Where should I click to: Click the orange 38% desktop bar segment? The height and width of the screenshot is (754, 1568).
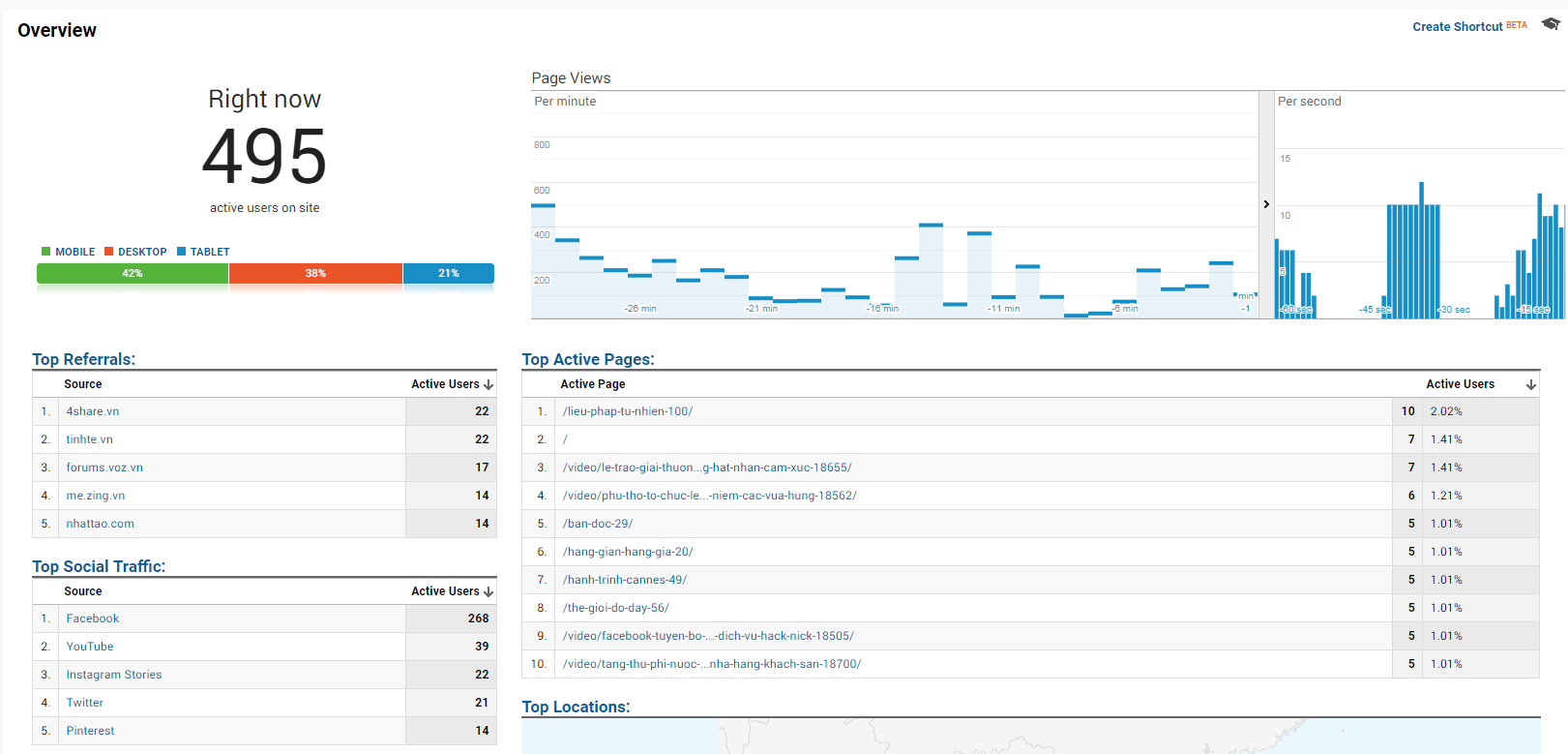[x=315, y=273]
